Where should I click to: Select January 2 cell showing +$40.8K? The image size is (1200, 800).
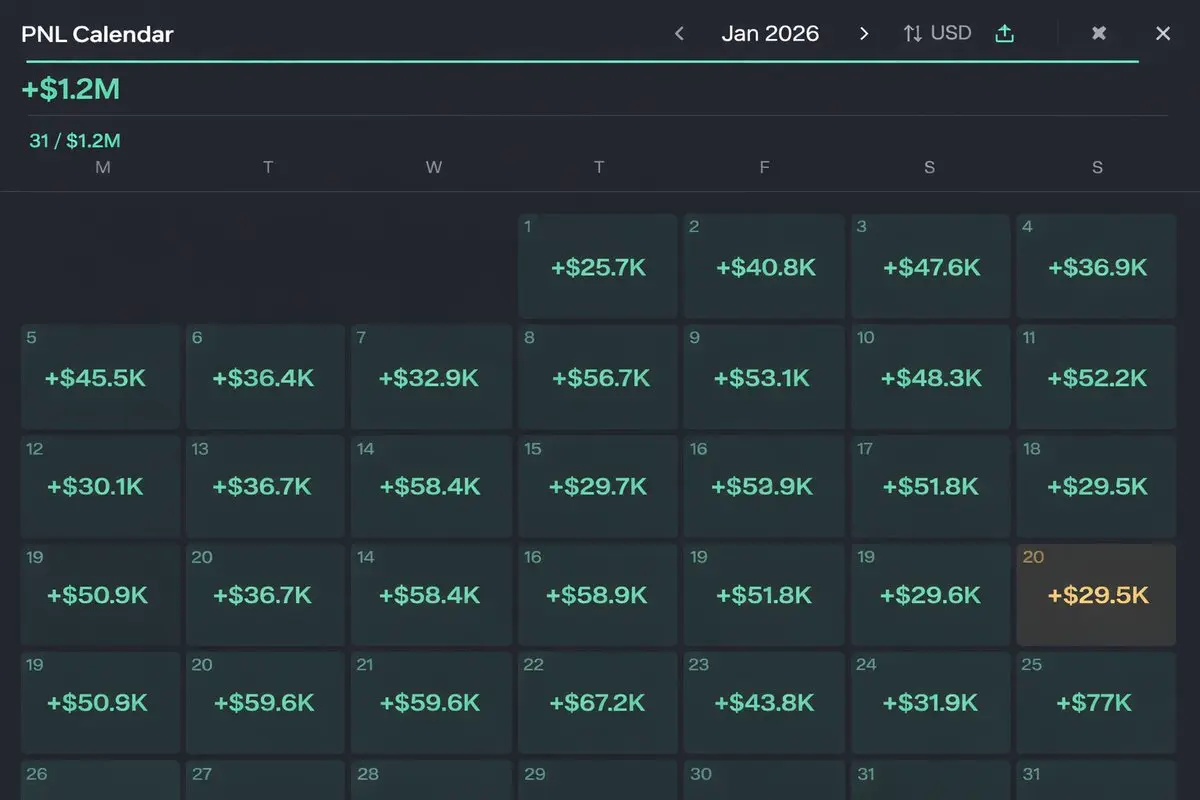click(764, 266)
